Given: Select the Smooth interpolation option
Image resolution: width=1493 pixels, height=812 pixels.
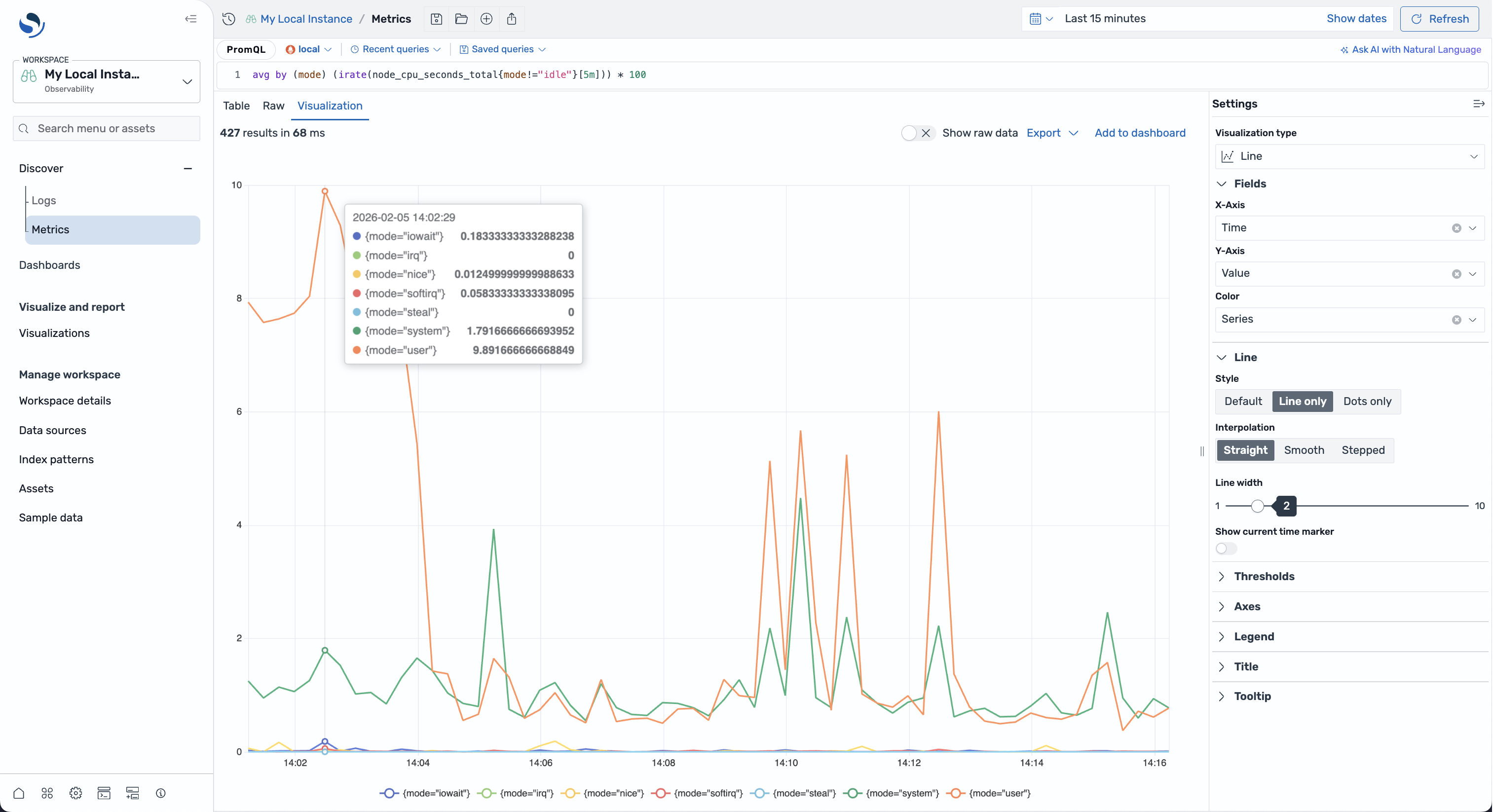Looking at the screenshot, I should click(x=1304, y=450).
